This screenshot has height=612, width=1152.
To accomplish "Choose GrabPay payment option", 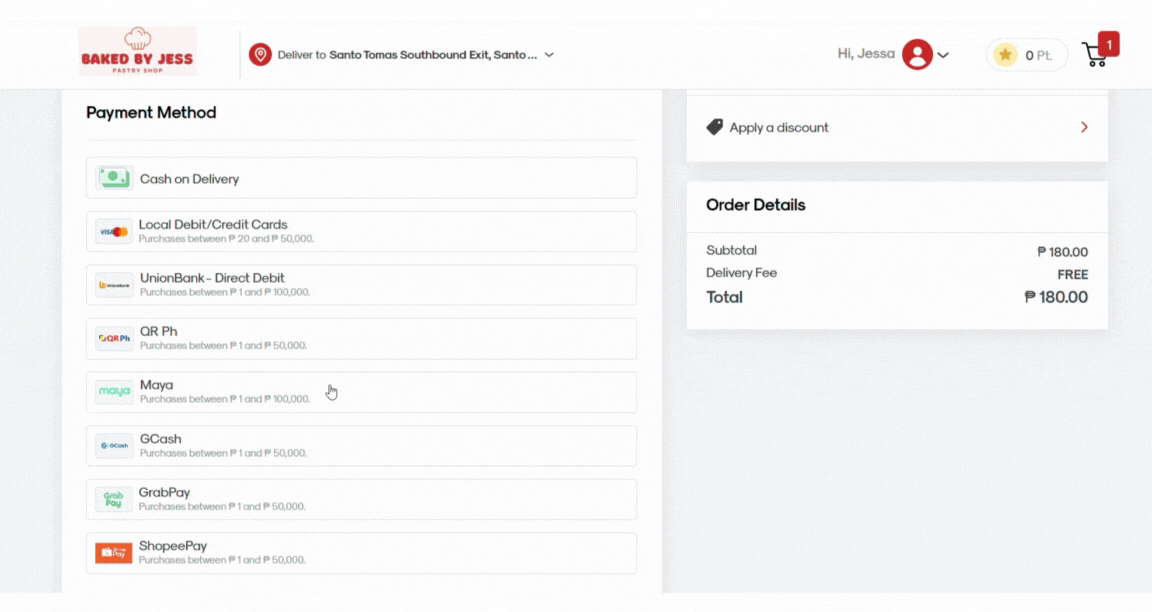I will [361, 499].
